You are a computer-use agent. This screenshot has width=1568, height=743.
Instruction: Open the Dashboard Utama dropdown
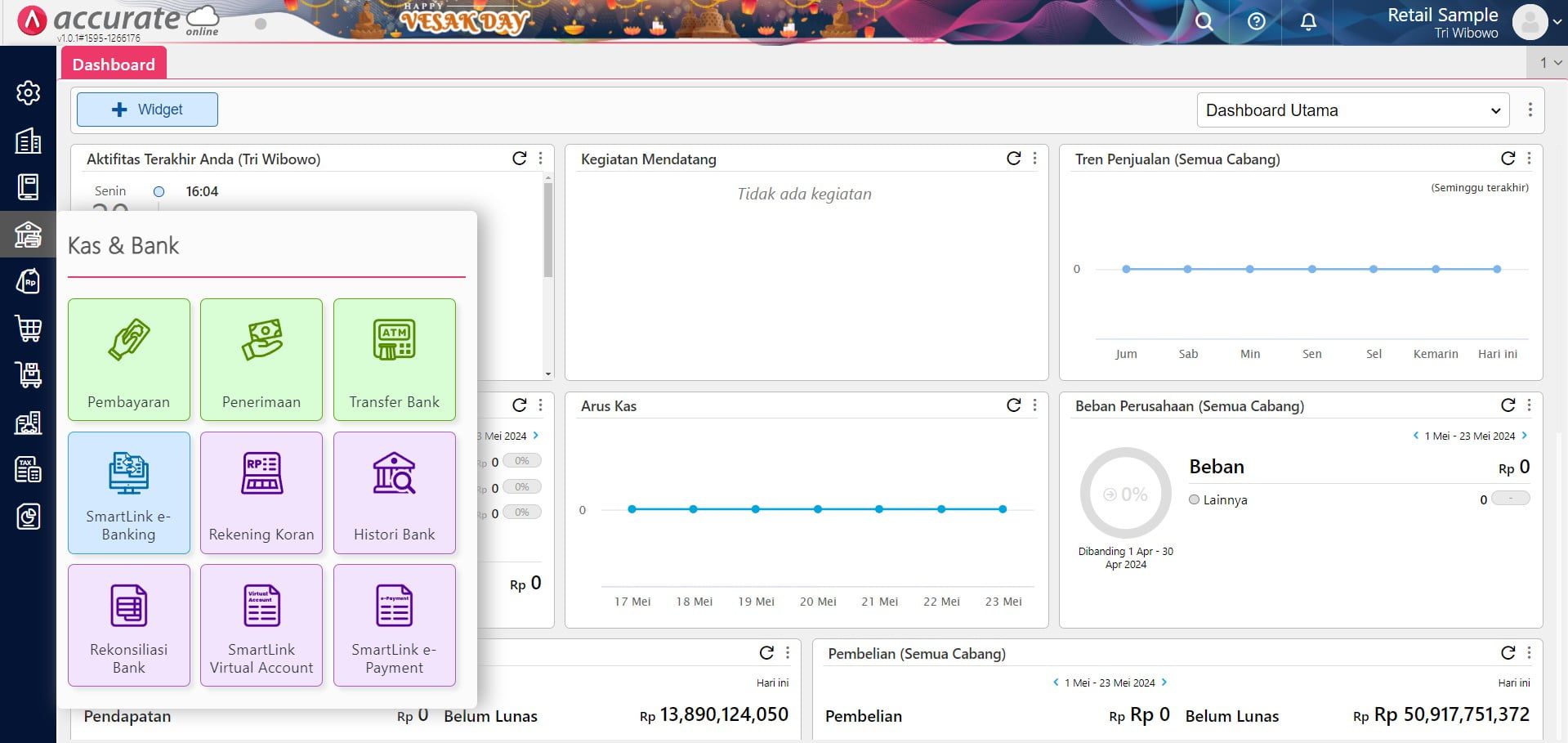point(1352,110)
